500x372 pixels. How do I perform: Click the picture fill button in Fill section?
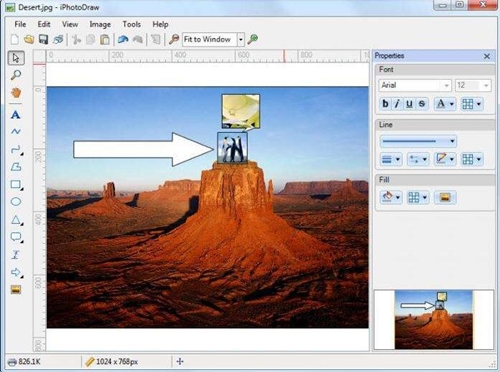(445, 197)
